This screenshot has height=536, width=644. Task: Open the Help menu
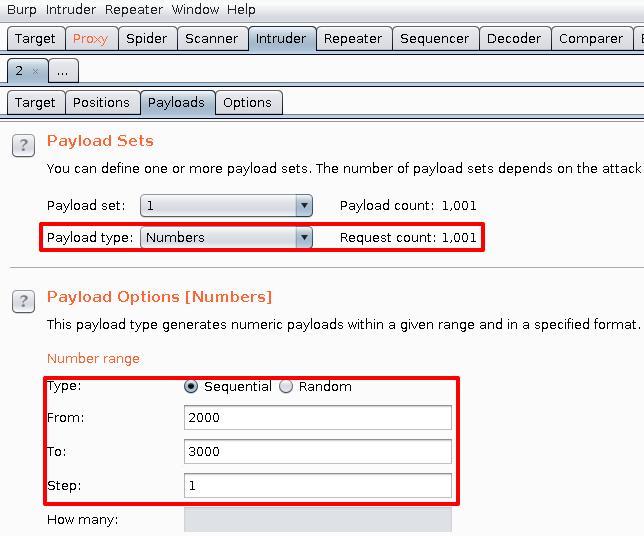241,9
